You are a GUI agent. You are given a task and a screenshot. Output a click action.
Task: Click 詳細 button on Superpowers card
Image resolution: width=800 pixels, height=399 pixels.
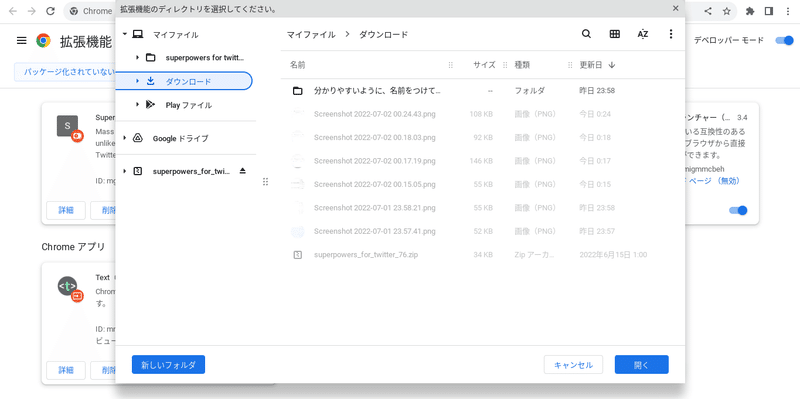click(x=66, y=210)
